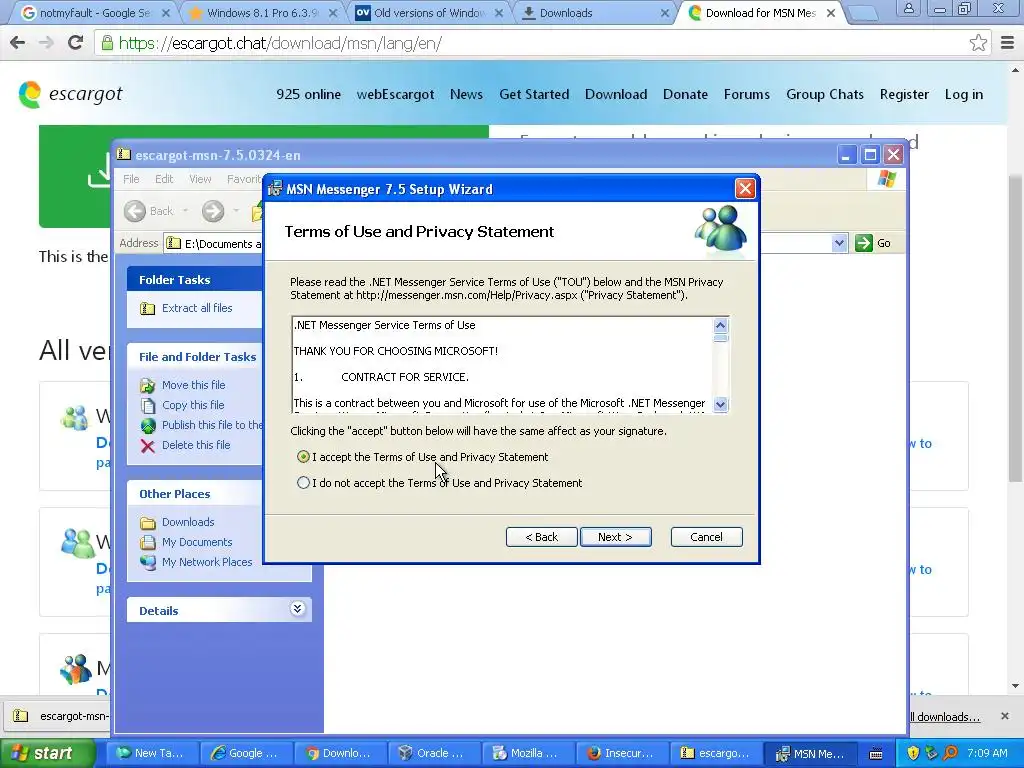Open Forums nav link

(746, 95)
